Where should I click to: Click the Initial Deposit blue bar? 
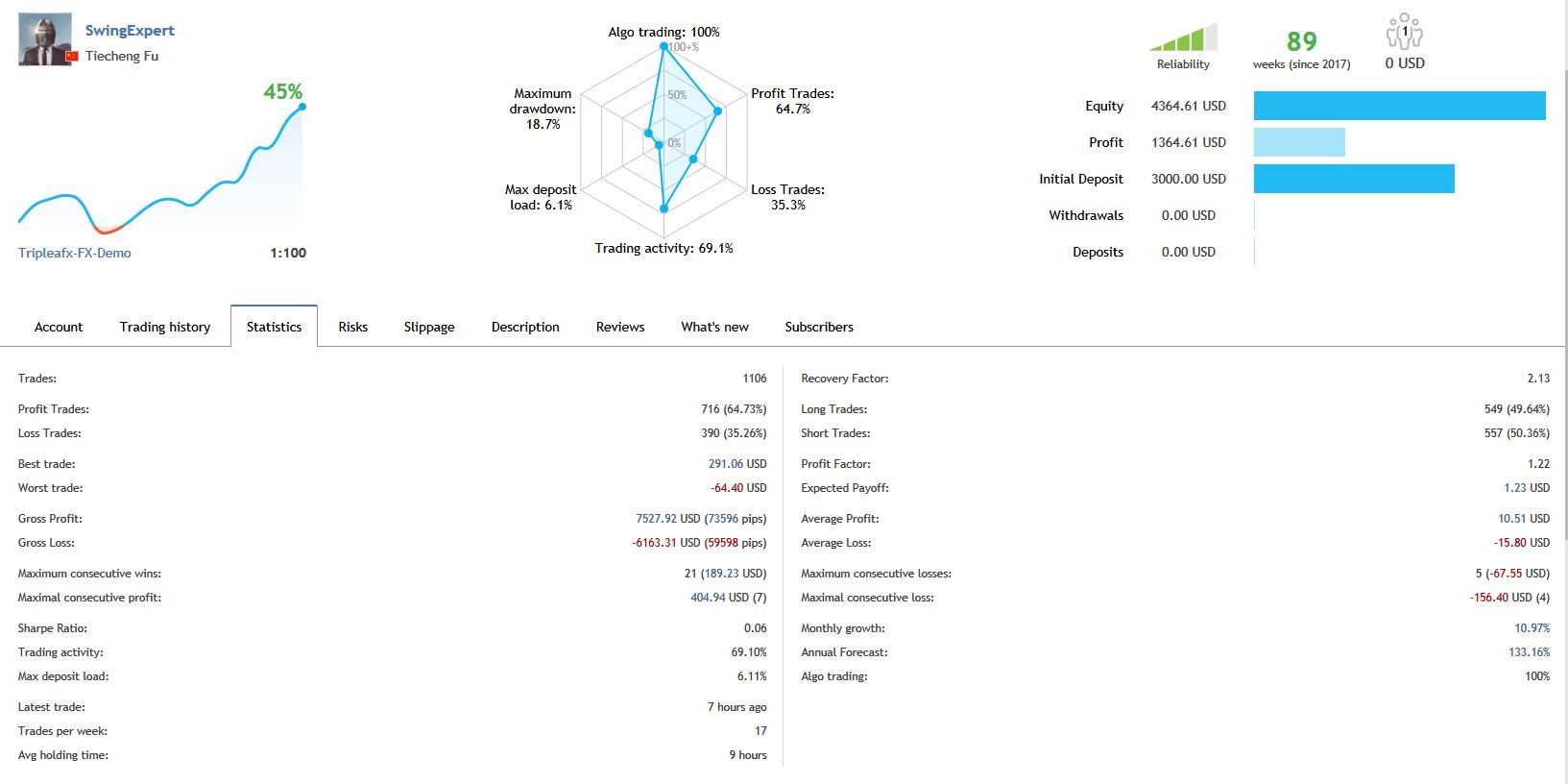(1354, 179)
